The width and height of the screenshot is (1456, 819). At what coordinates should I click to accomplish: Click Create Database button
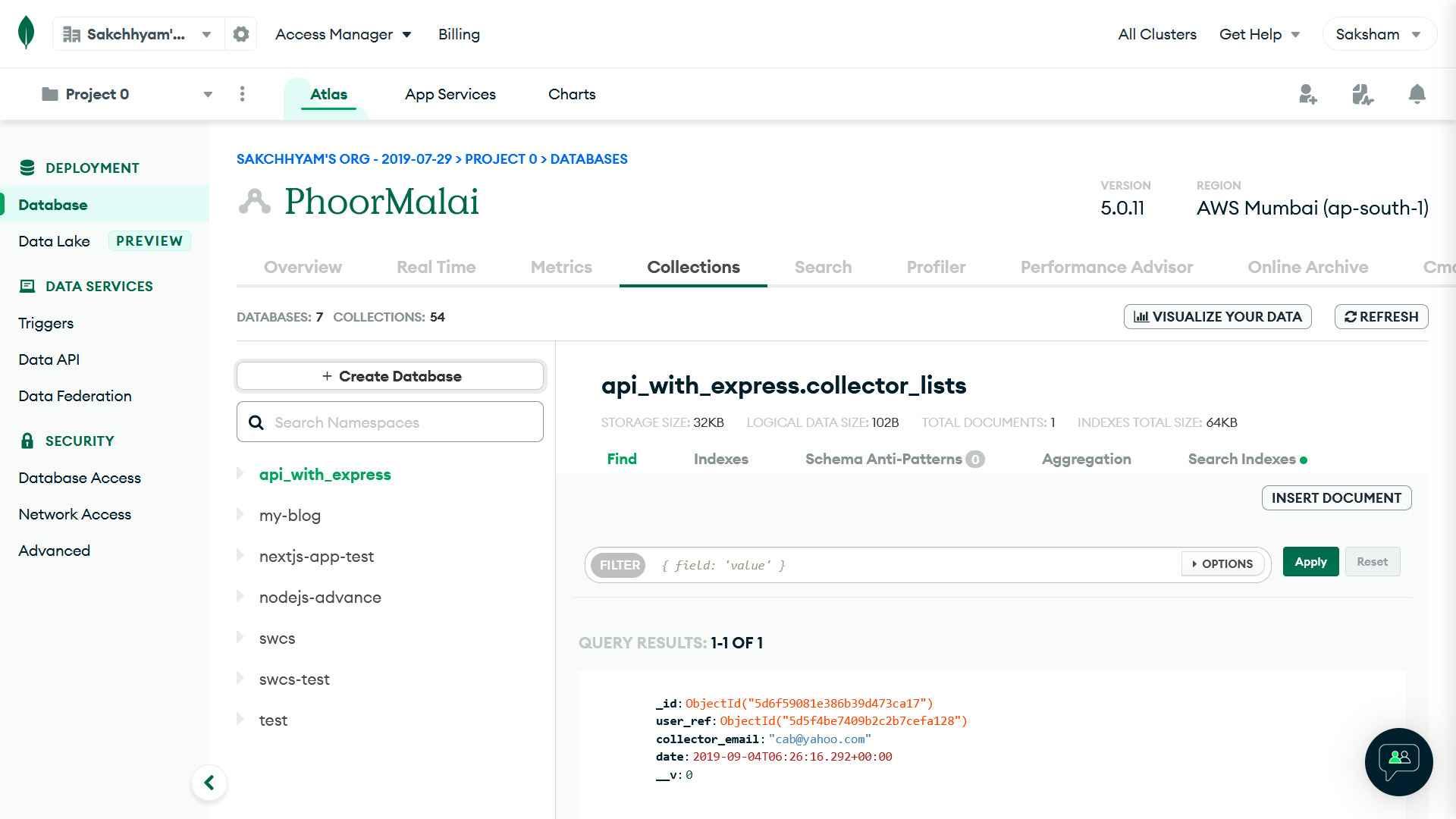click(390, 376)
